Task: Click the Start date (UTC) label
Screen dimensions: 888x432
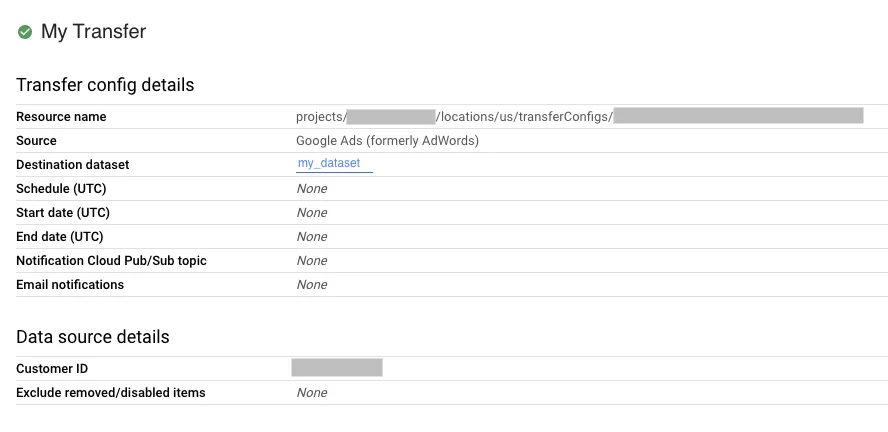Action: 63,213
